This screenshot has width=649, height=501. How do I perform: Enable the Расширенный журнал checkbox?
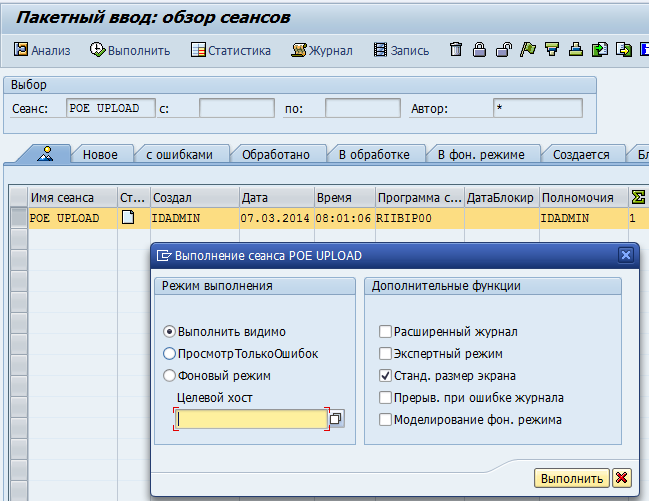(x=385, y=332)
